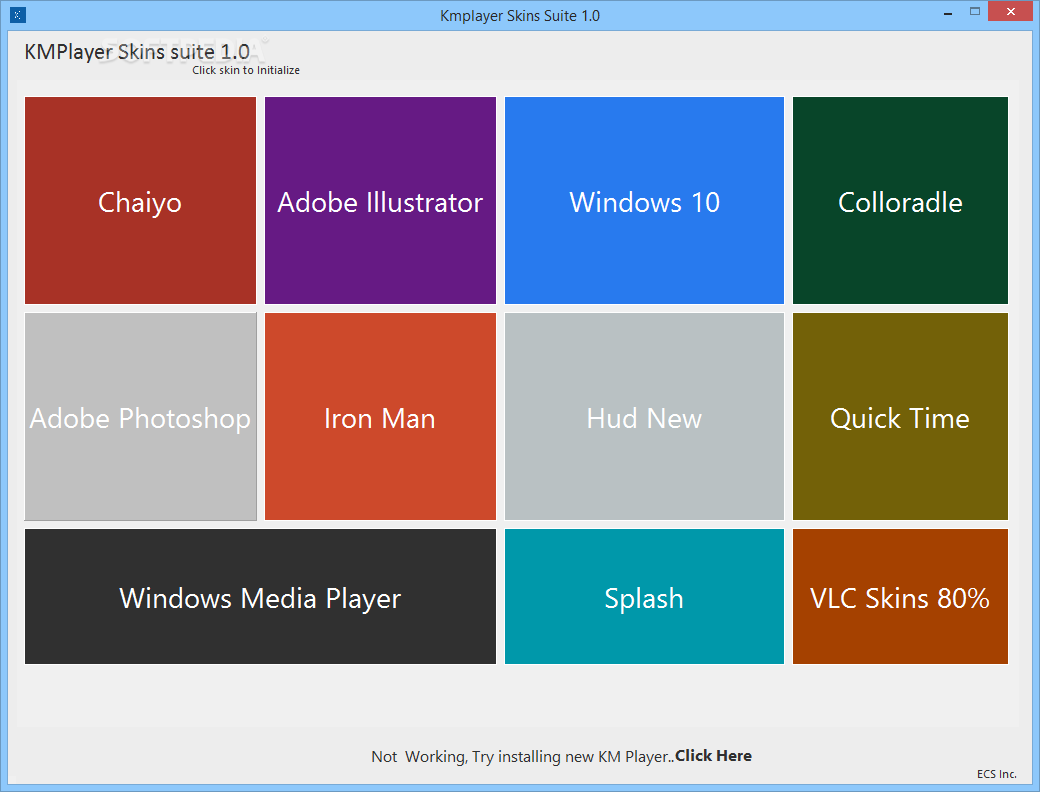
Task: Initialize the Windows Media Player skin
Action: coord(260,596)
